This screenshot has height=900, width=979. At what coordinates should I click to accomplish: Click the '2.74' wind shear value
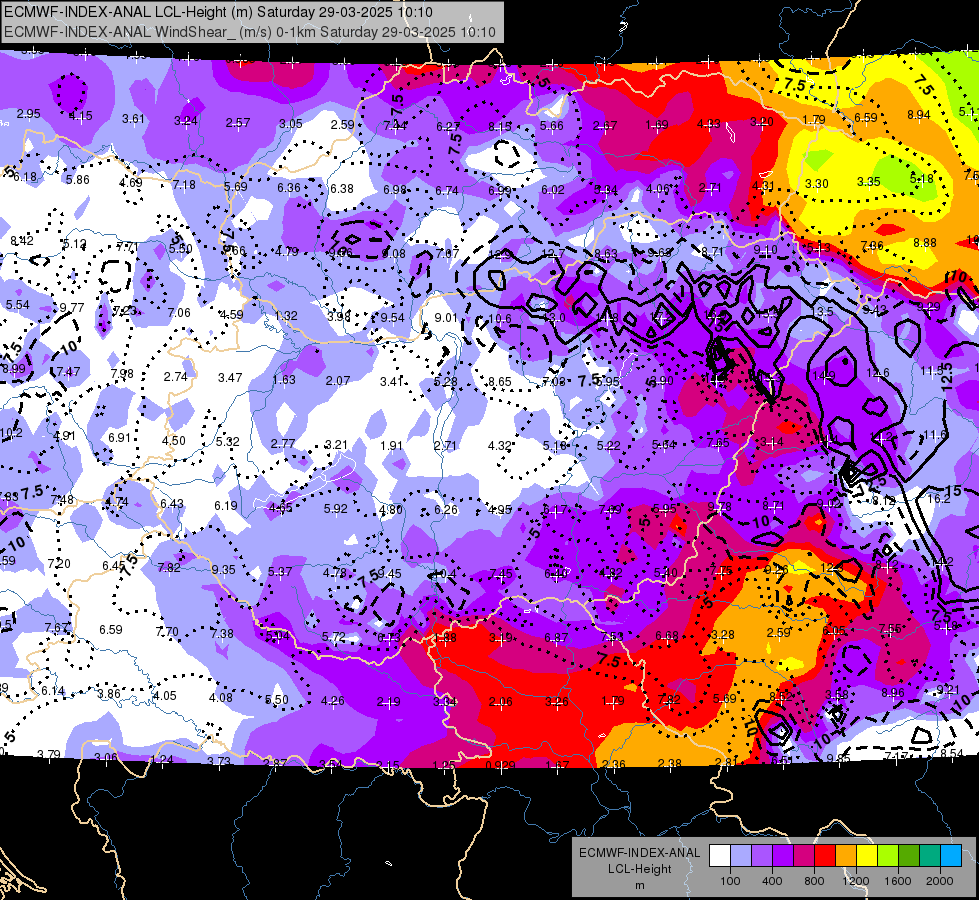175,377
